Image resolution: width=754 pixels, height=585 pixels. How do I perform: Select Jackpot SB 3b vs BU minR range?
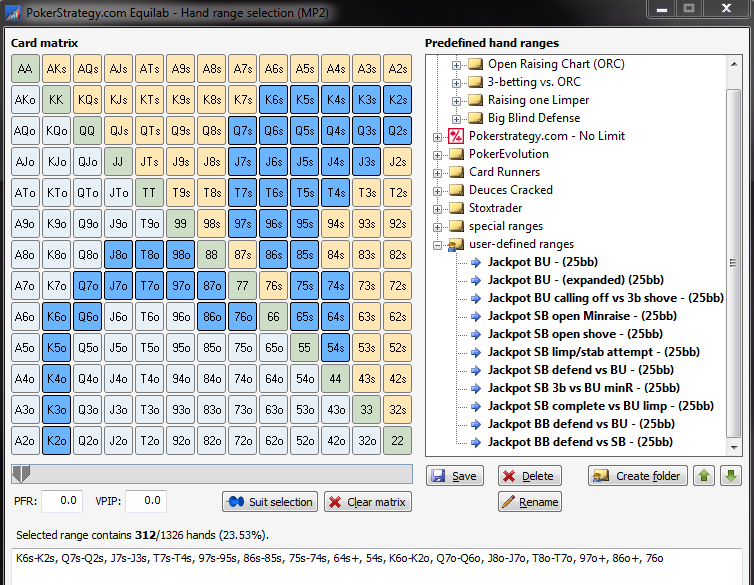pyautogui.click(x=584, y=388)
